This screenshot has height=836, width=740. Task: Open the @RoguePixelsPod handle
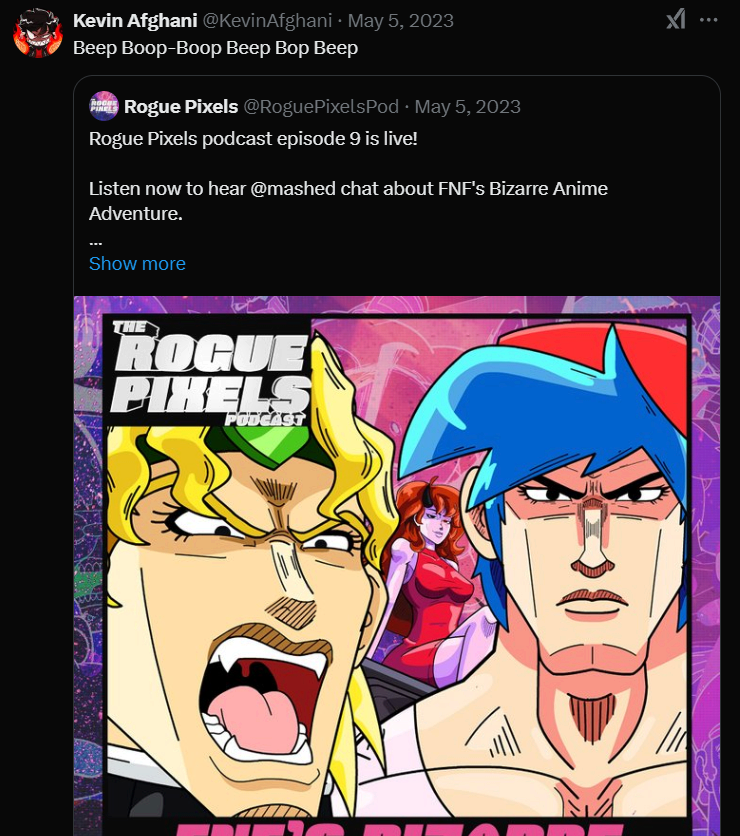pos(321,106)
